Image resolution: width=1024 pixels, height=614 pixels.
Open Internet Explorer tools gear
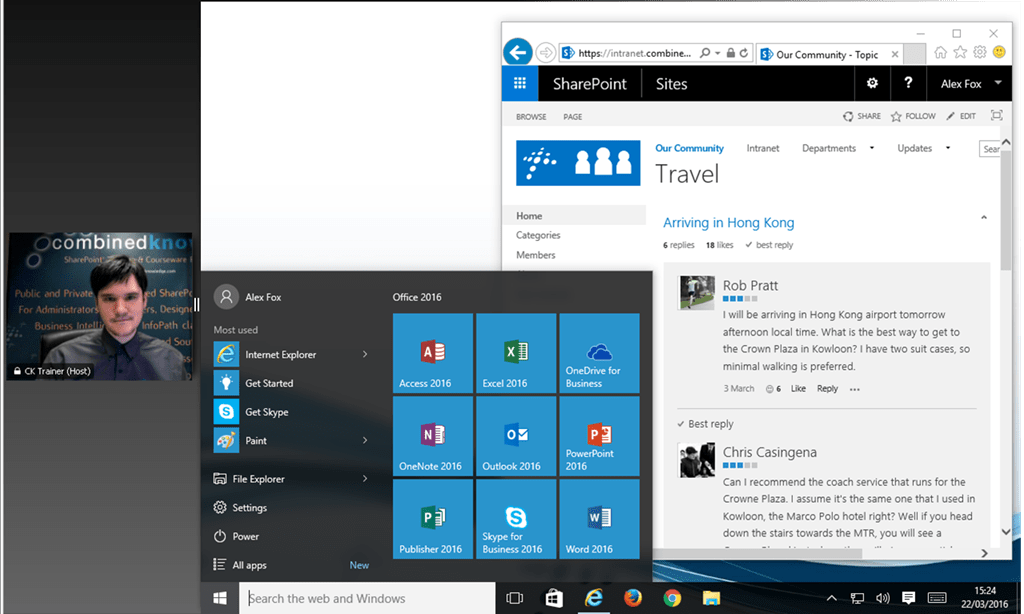980,53
